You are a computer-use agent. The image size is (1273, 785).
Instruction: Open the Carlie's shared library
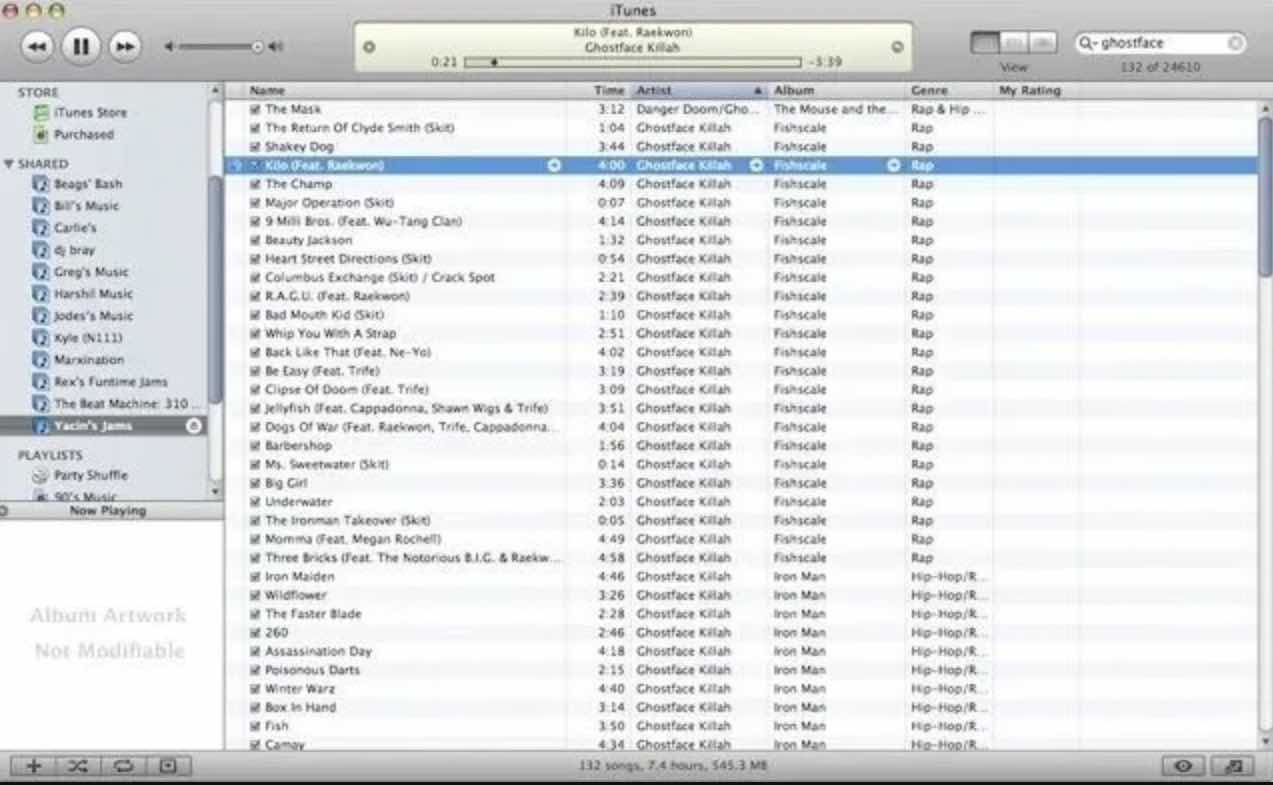point(65,228)
